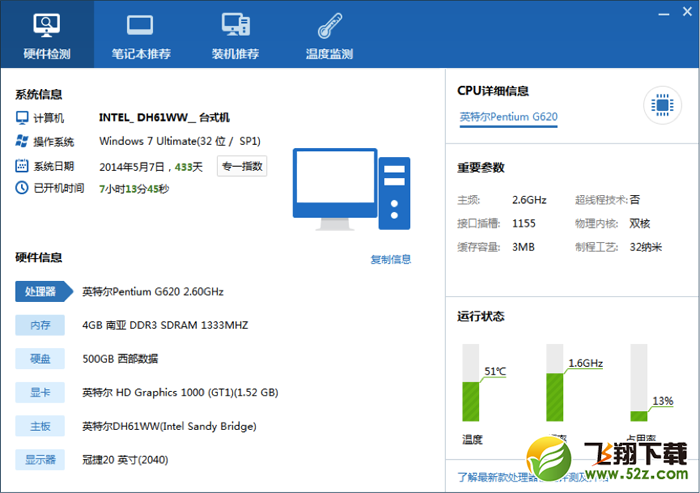Viewport: 700px width, 493px height.
Task: Open the 英特尔Pentium G620 CPU link
Action: [508, 117]
